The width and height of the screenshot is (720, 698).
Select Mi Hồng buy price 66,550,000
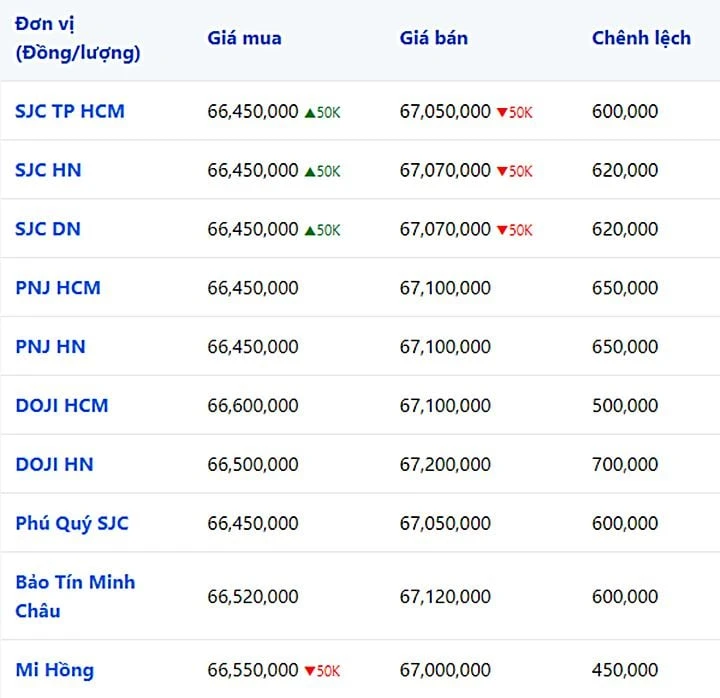[253, 670]
